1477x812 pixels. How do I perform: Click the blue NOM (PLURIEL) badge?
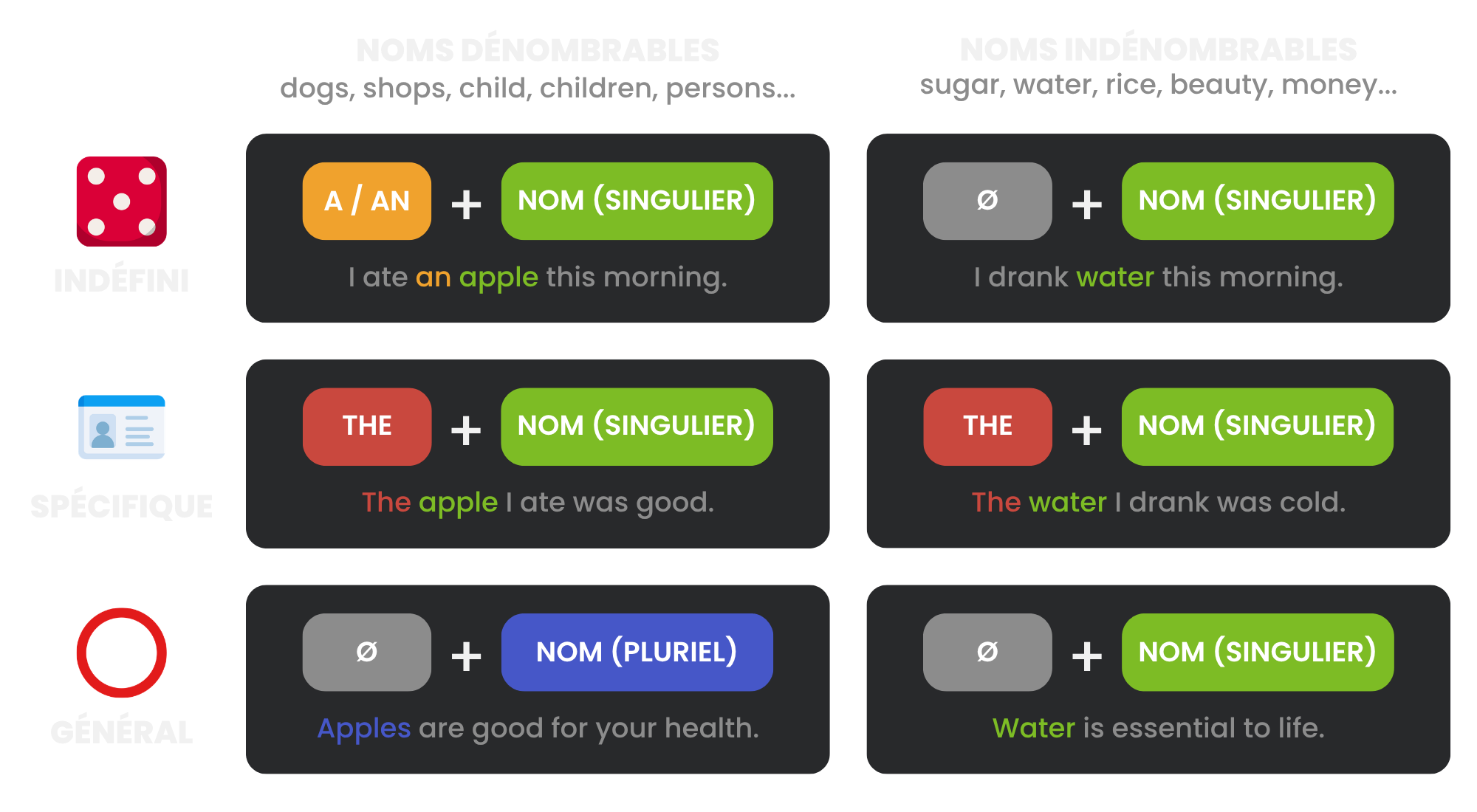637,652
